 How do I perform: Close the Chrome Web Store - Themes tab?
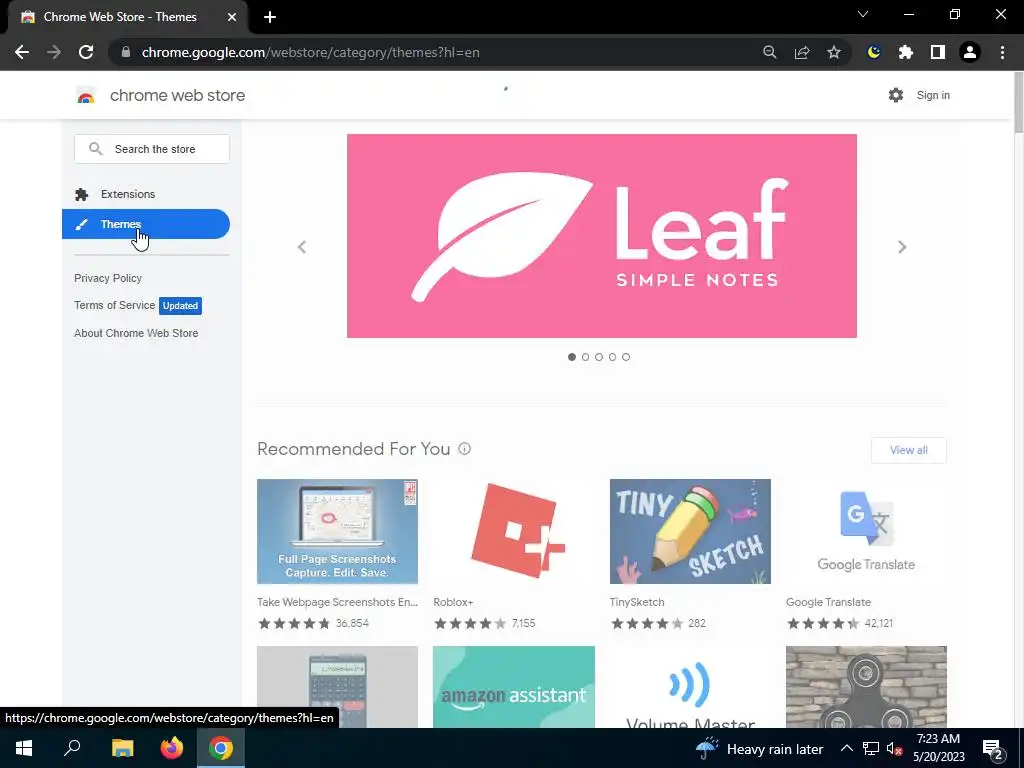click(232, 17)
